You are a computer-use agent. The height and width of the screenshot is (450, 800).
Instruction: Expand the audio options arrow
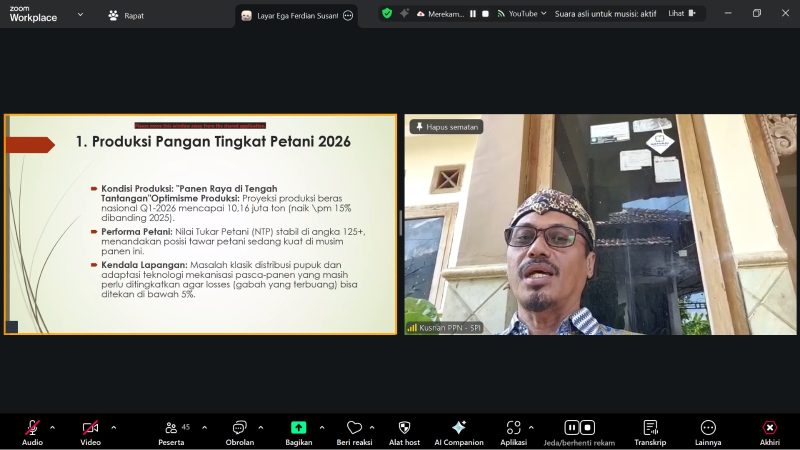point(52,426)
